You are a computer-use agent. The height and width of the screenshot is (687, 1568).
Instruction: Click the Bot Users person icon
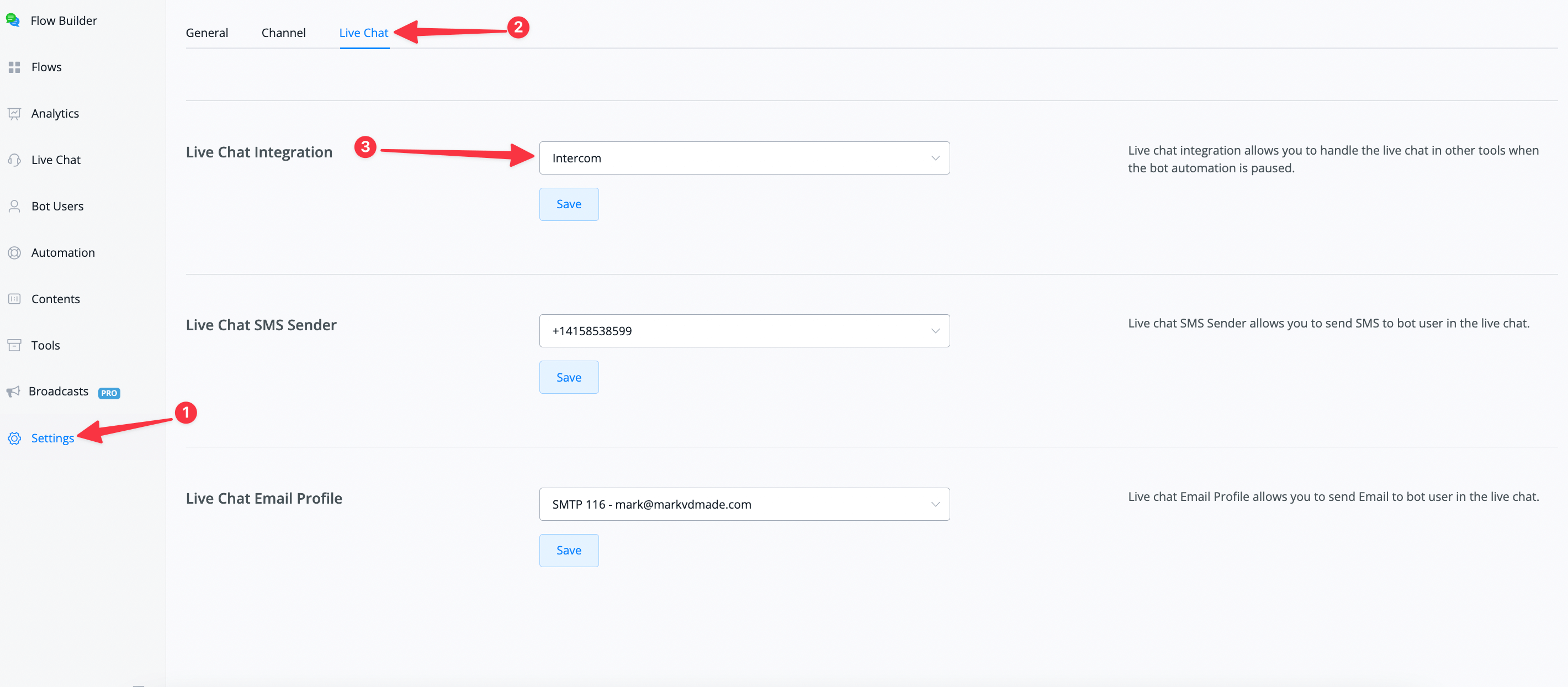[14, 206]
